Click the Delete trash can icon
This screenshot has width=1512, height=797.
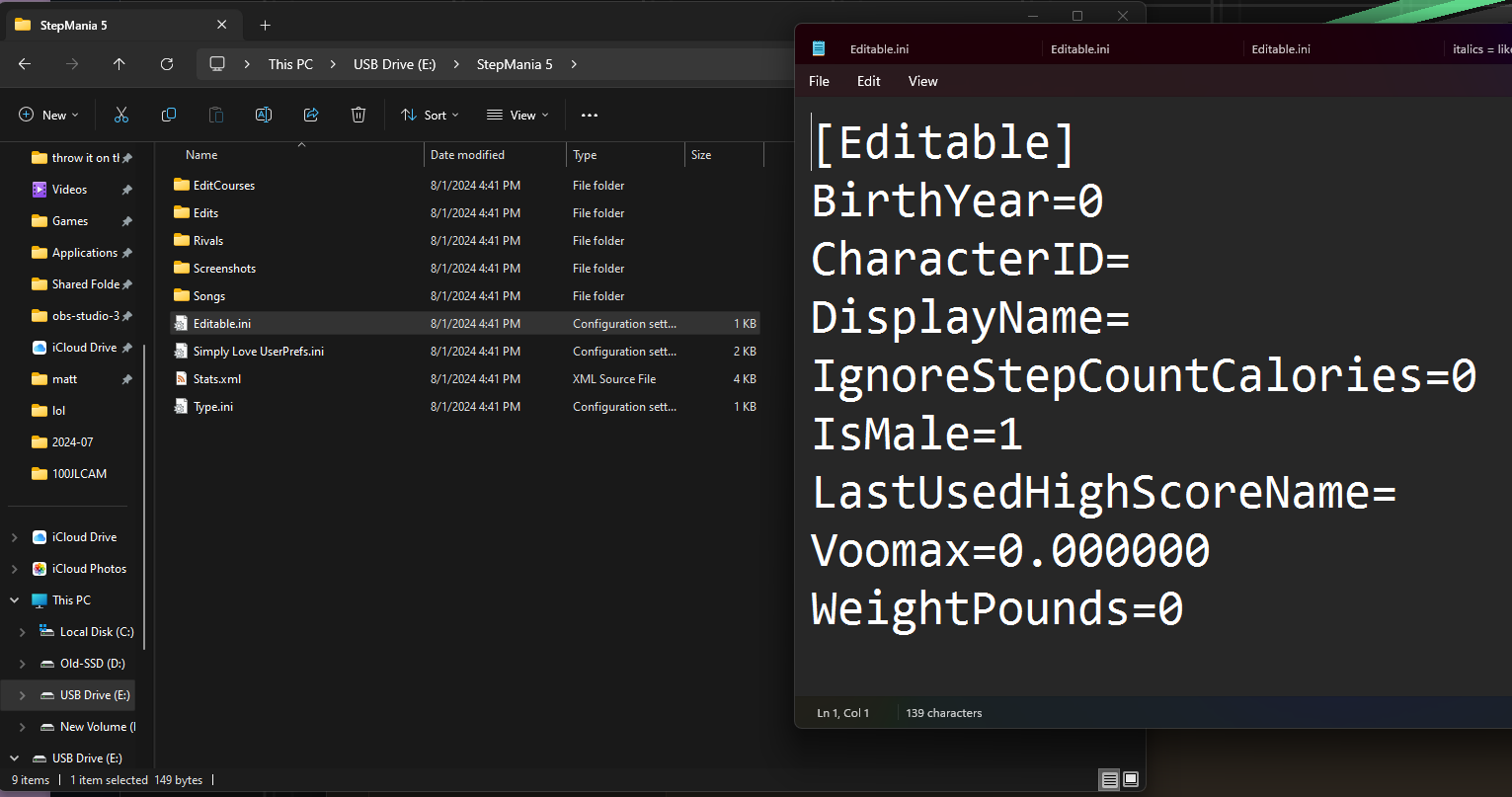358,116
